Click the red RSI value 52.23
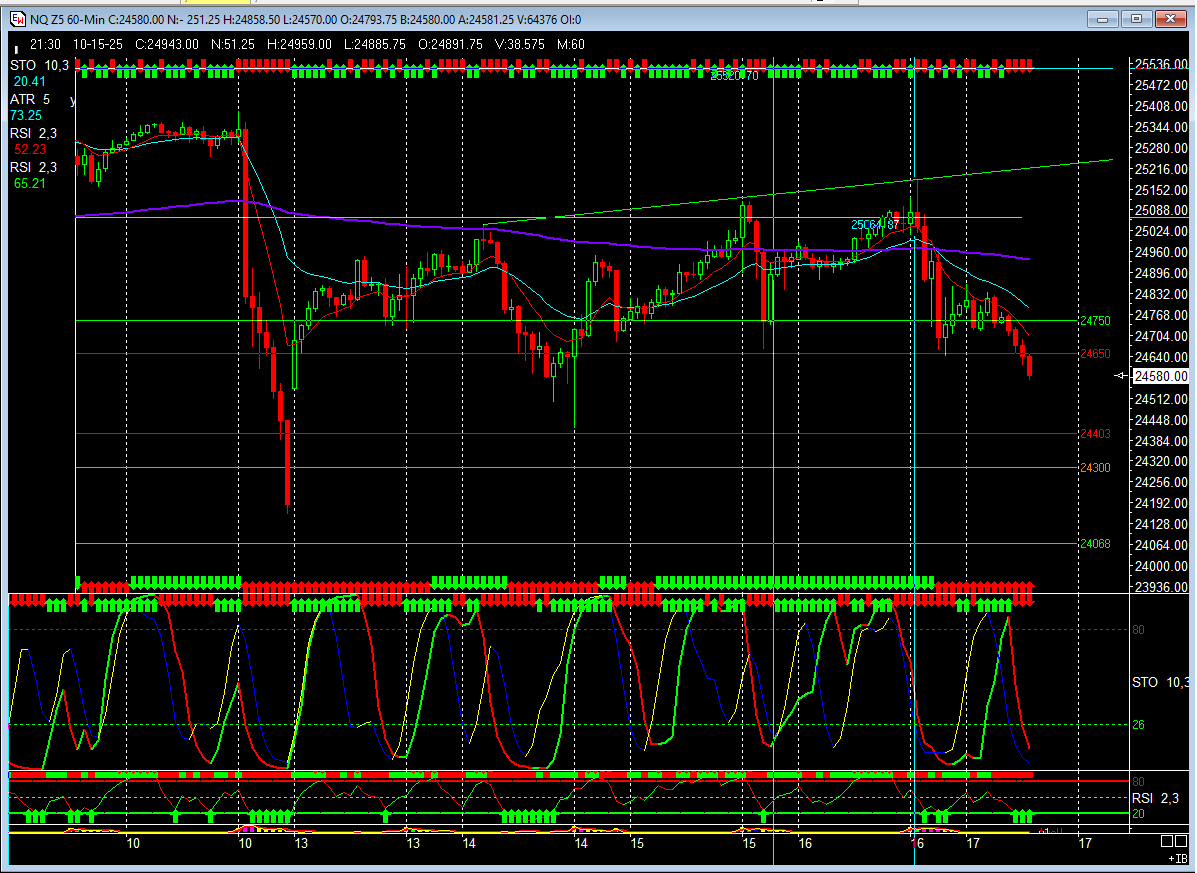This screenshot has height=873, width=1197. pyautogui.click(x=29, y=150)
